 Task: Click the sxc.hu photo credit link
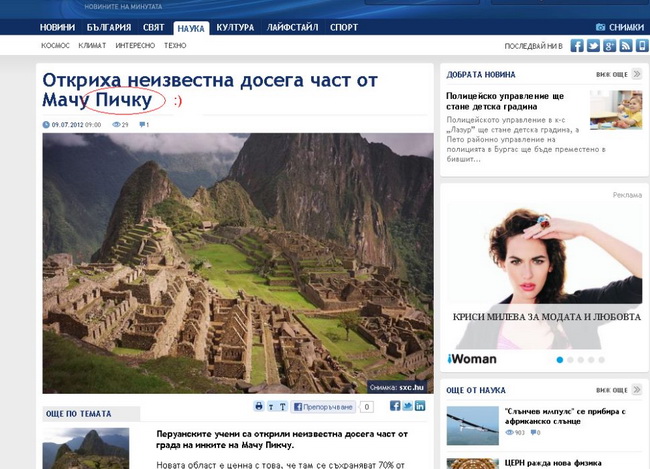coord(412,387)
